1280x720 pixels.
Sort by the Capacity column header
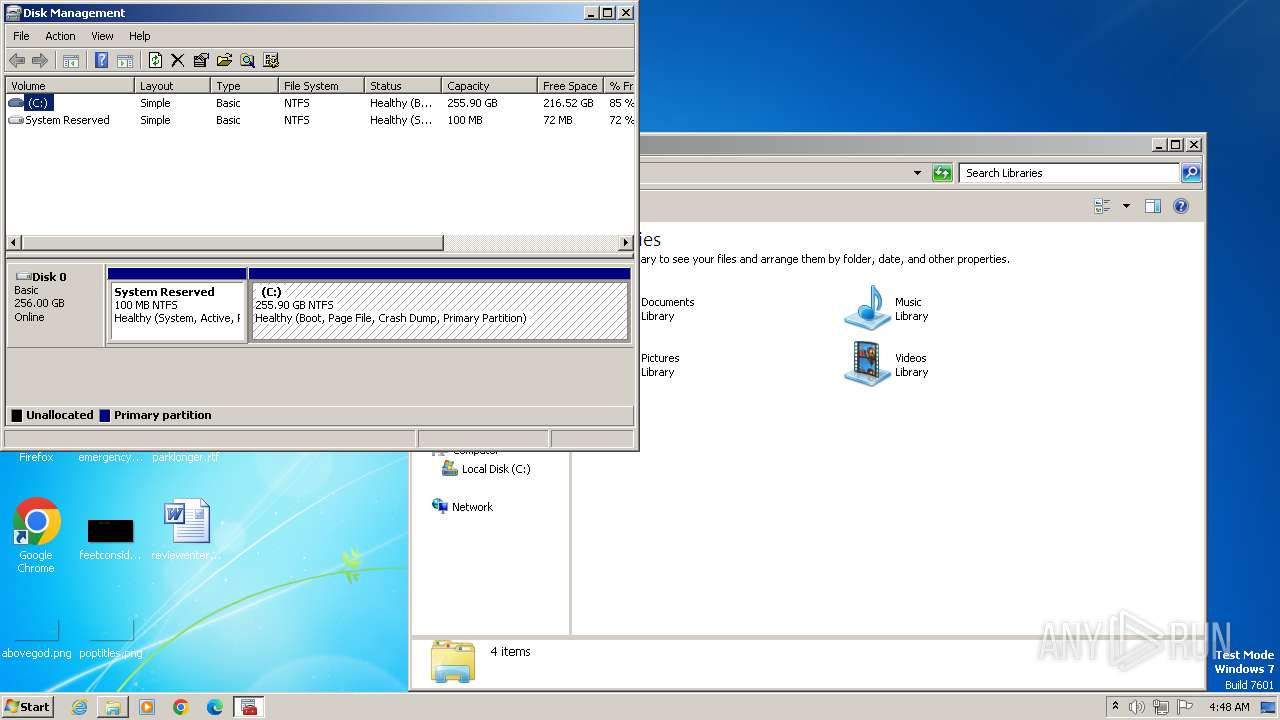(x=489, y=86)
